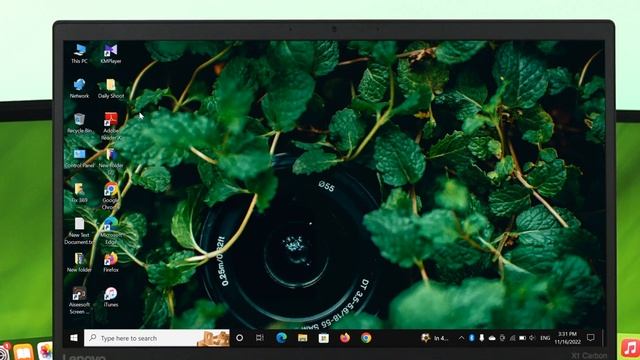This screenshot has height=360, width=640.
Task: Select the Daily Shoot folder
Action: (x=111, y=88)
